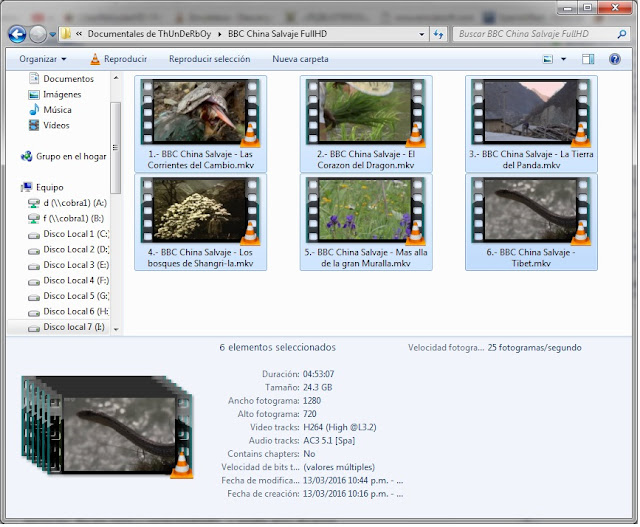Click the Imágenes picture icon
The width and height of the screenshot is (640, 527).
(x=34, y=95)
